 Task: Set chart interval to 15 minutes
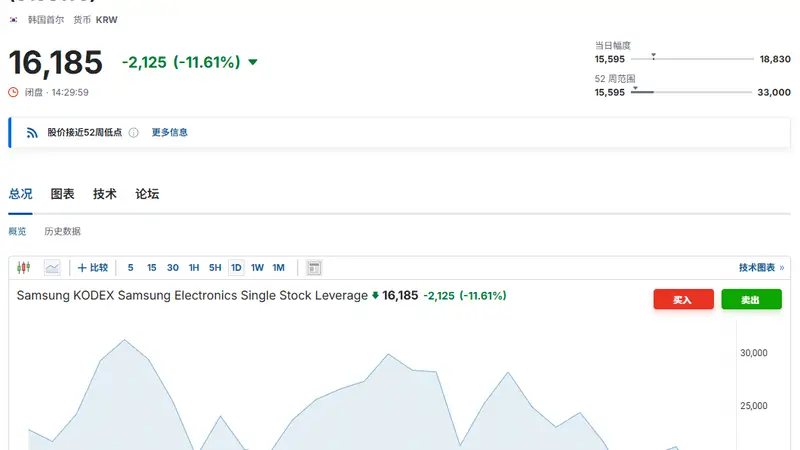coord(152,267)
